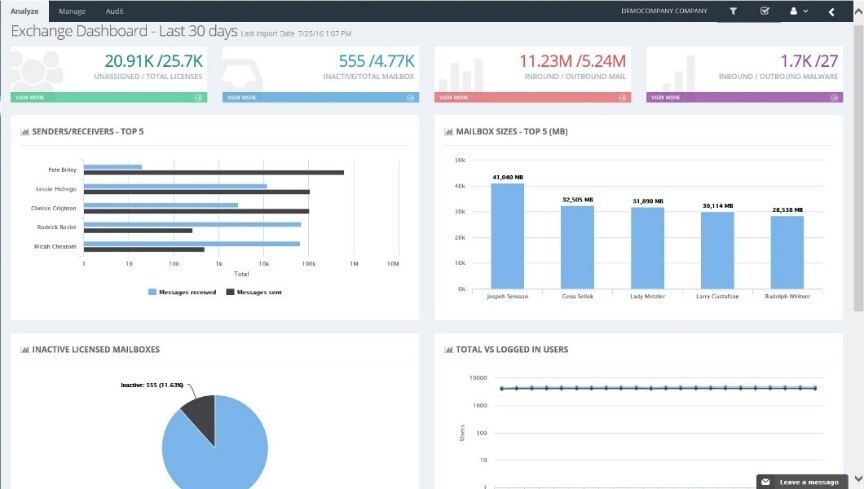Select Democompany Company selector
Viewport: 864px width, 489px height.
tap(664, 11)
